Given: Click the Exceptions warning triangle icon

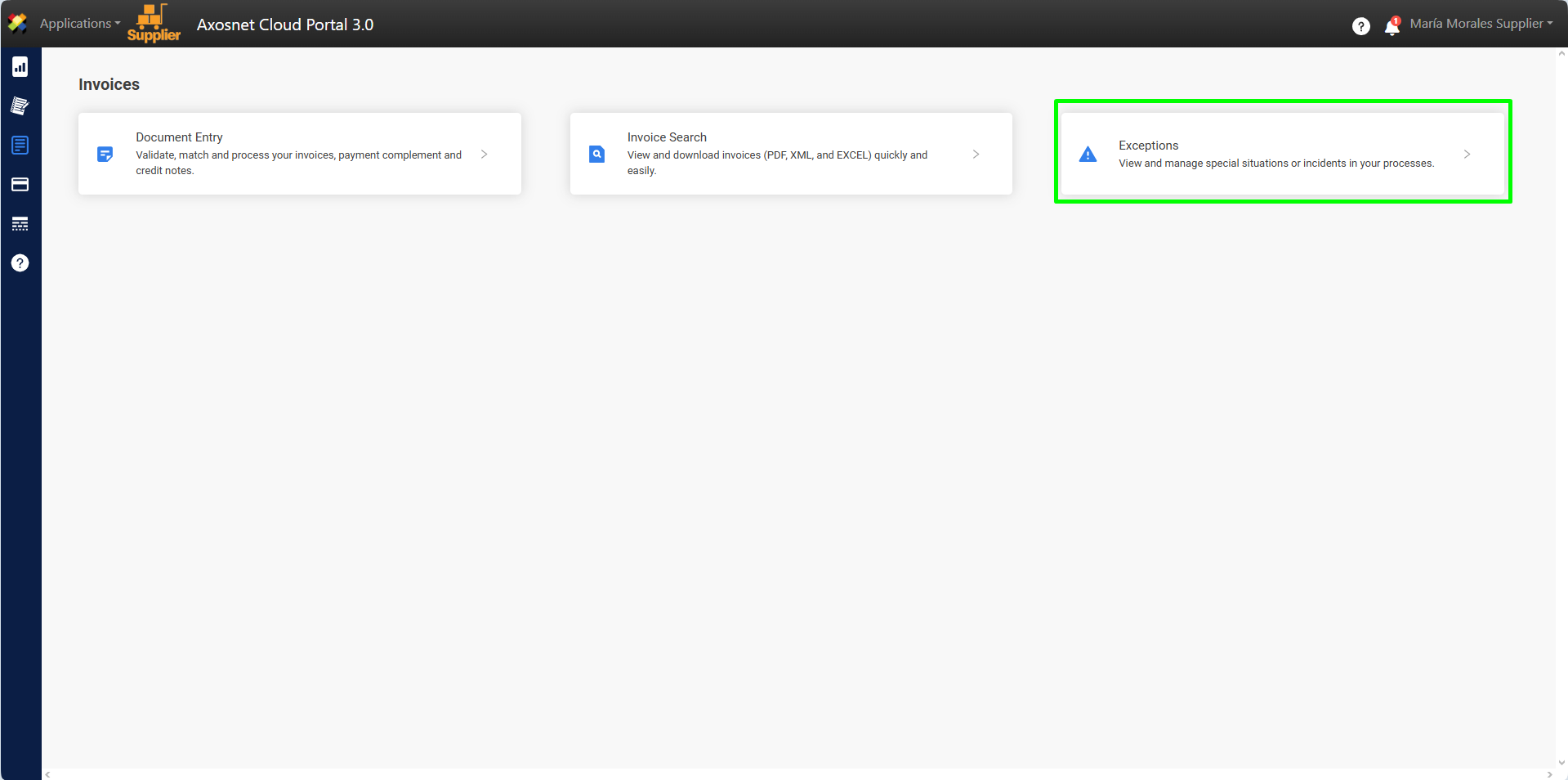Looking at the screenshot, I should pyautogui.click(x=1088, y=155).
